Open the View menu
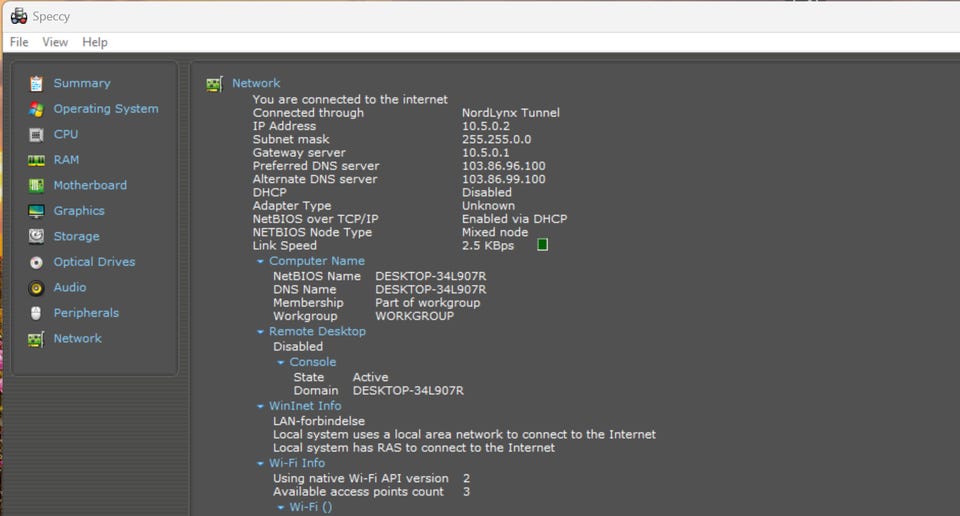 click(55, 42)
